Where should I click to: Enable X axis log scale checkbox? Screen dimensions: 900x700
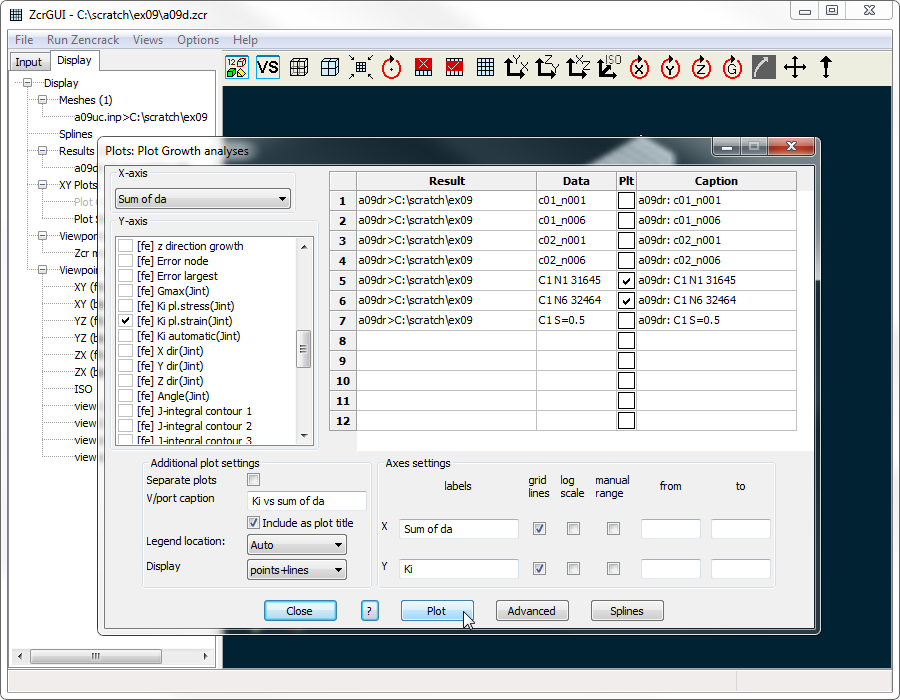[x=573, y=528]
